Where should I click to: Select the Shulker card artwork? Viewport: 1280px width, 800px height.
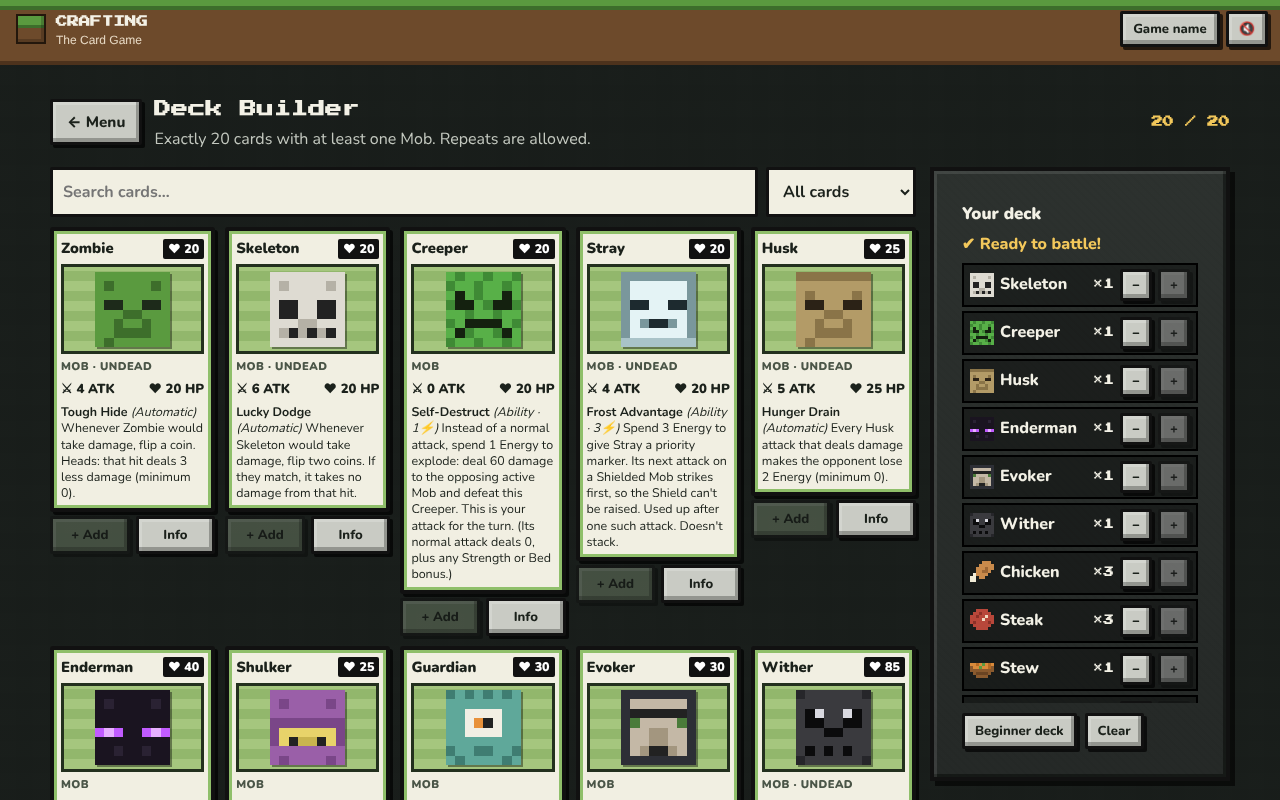[x=307, y=727]
